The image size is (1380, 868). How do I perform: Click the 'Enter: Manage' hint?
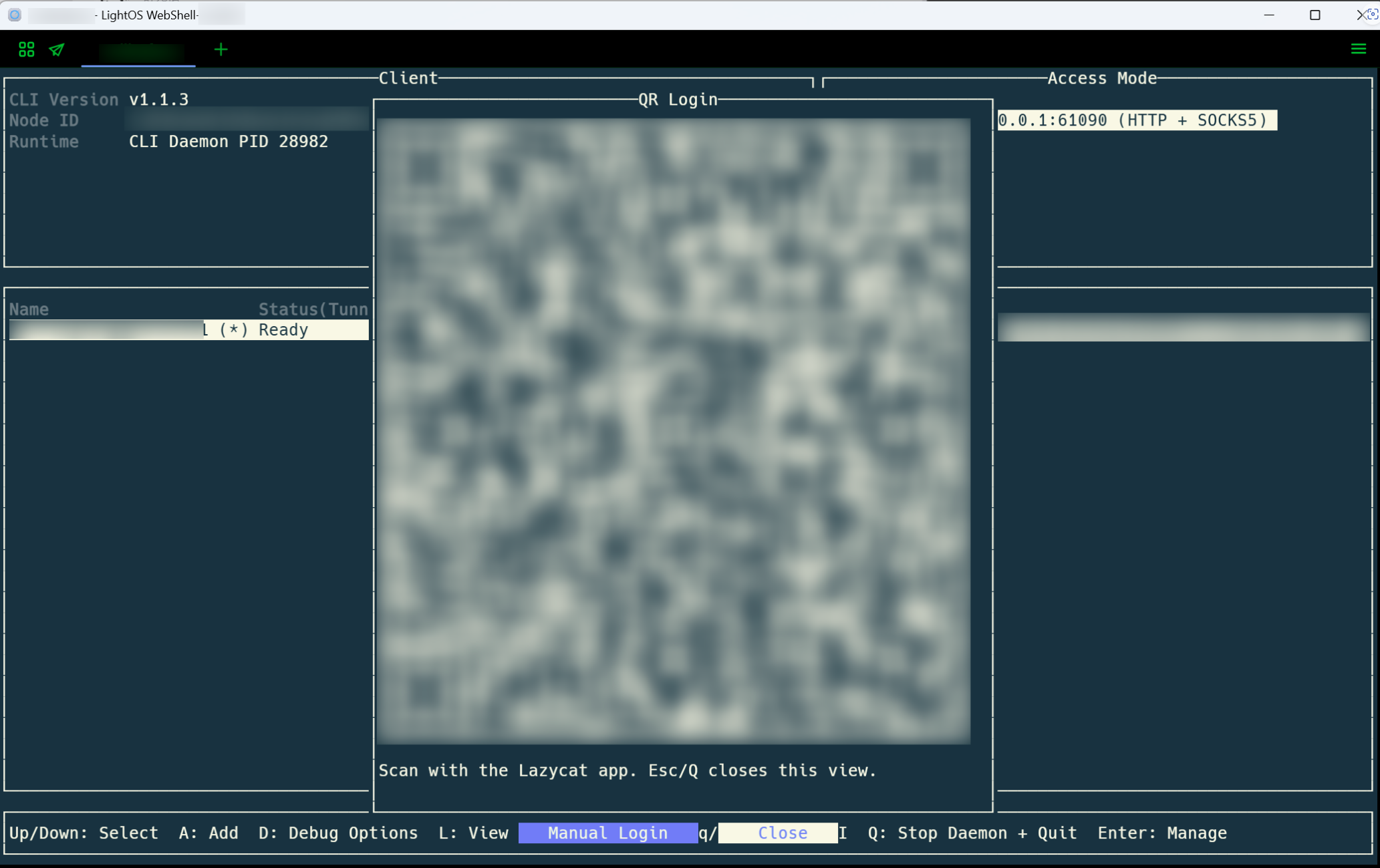1162,833
